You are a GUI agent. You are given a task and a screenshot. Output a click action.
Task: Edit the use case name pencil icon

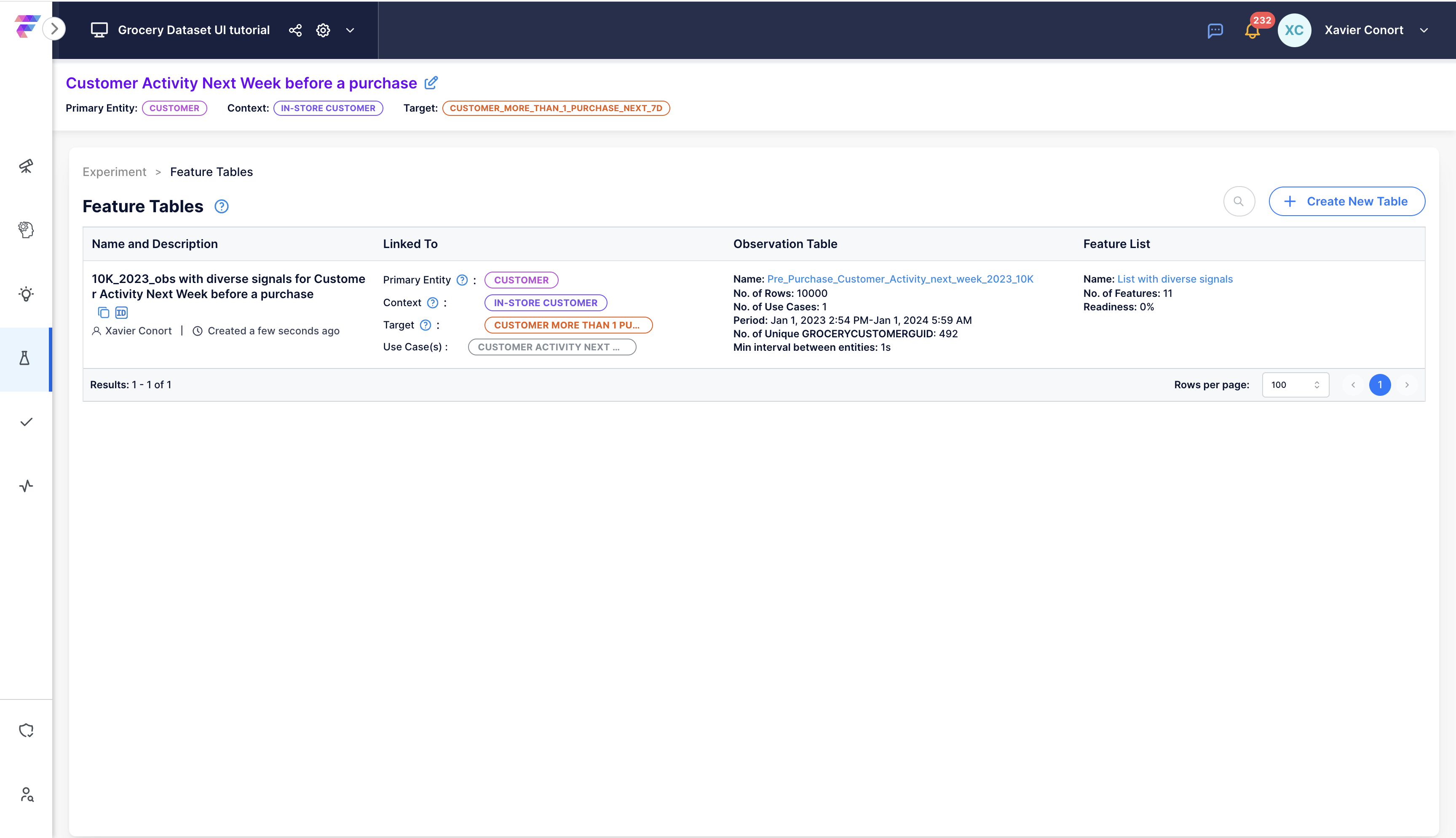431,83
